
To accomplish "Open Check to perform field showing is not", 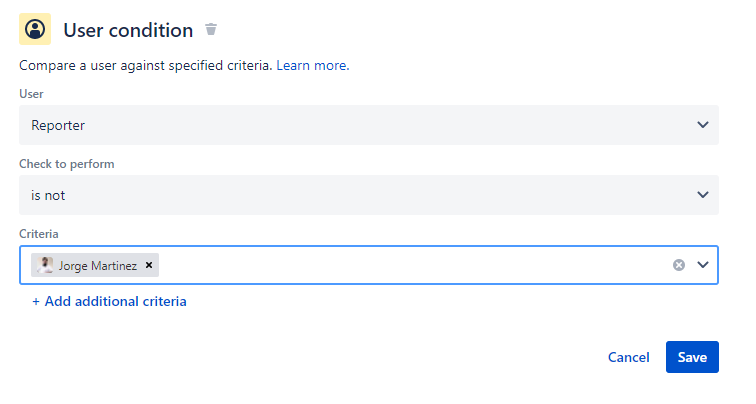I will point(369,195).
